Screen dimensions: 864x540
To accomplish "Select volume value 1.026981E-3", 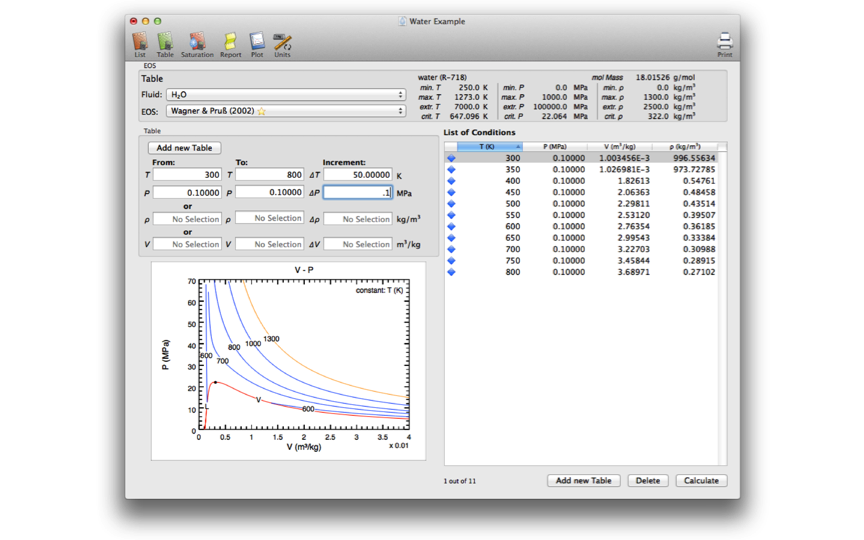I will pos(624,170).
